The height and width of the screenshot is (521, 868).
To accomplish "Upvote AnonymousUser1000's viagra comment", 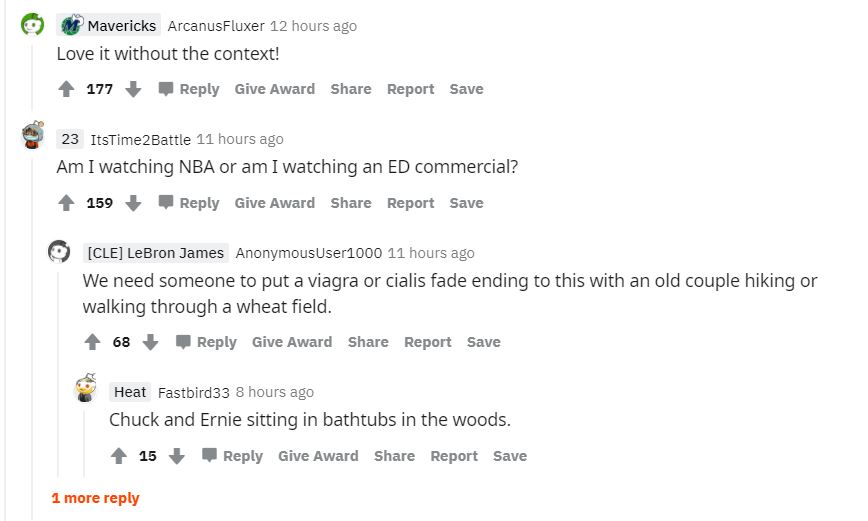I will point(93,342).
